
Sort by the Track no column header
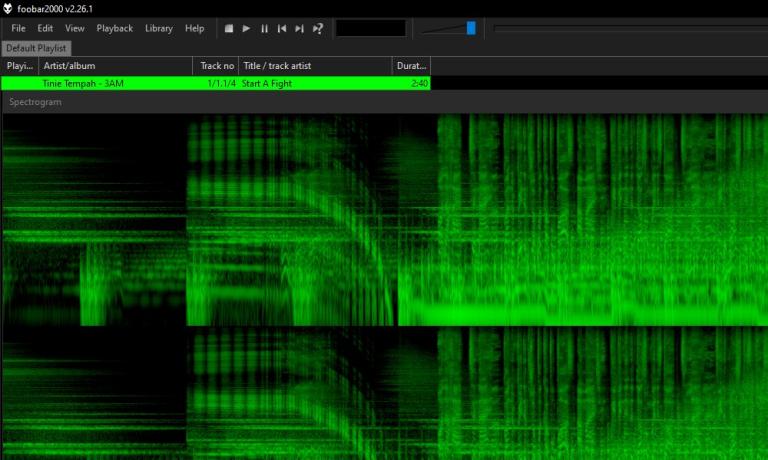(216, 66)
